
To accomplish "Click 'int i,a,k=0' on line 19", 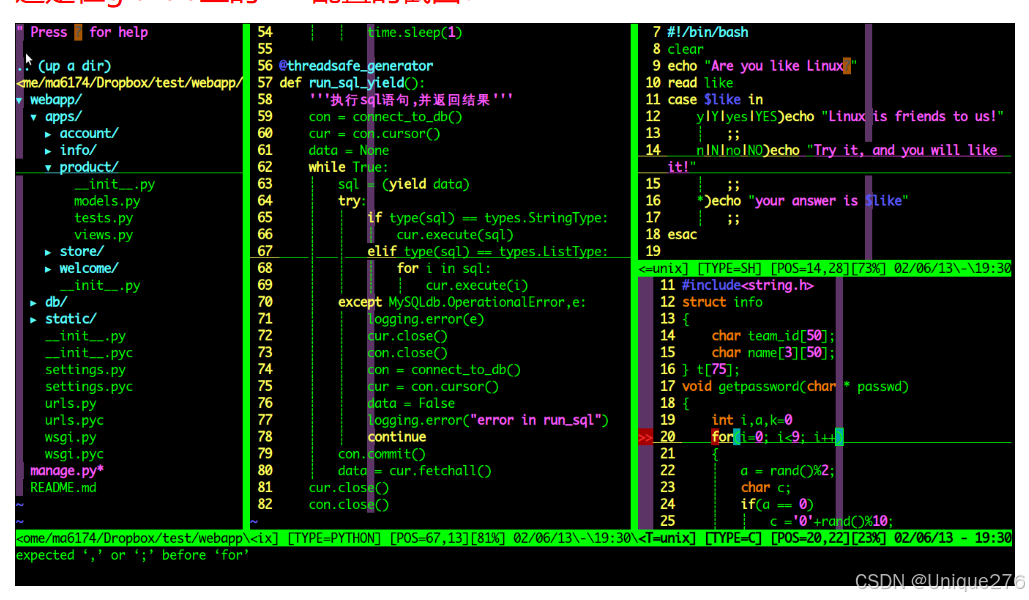I will [x=751, y=420].
